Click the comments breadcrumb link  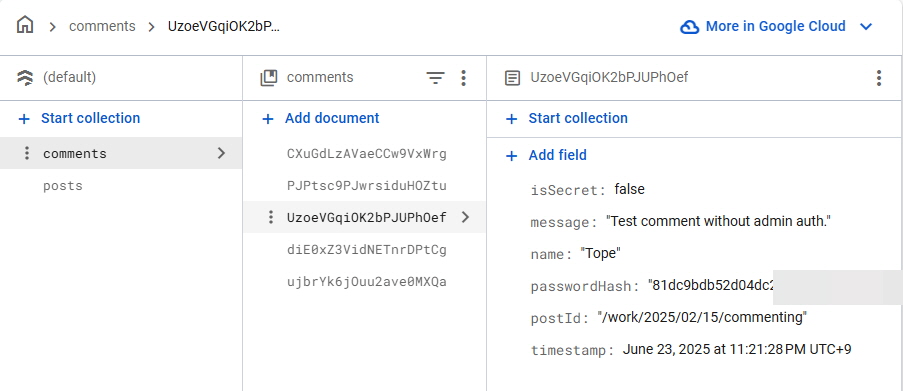coord(102,26)
